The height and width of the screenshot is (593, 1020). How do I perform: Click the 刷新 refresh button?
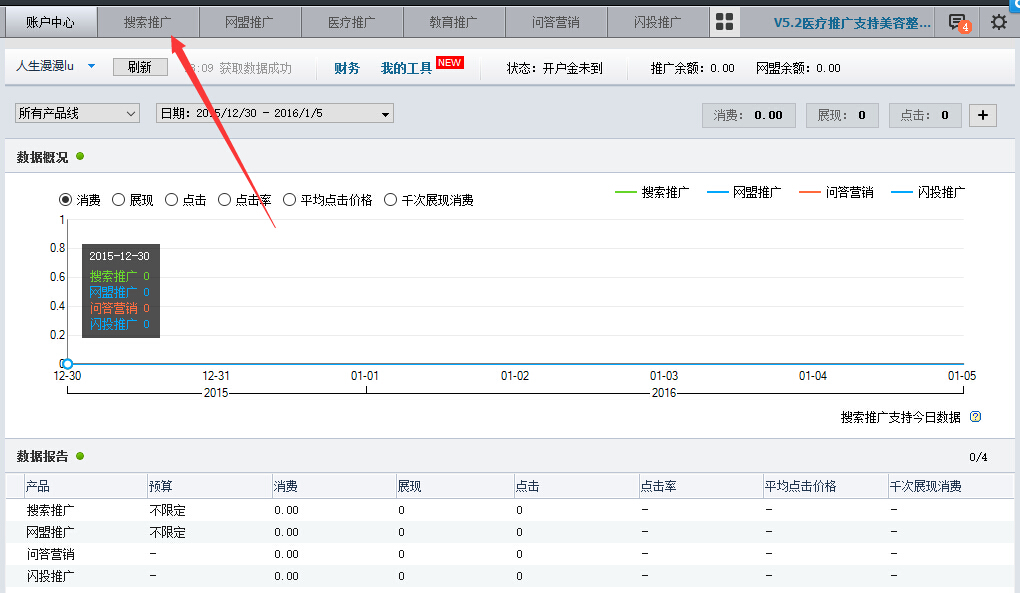140,67
